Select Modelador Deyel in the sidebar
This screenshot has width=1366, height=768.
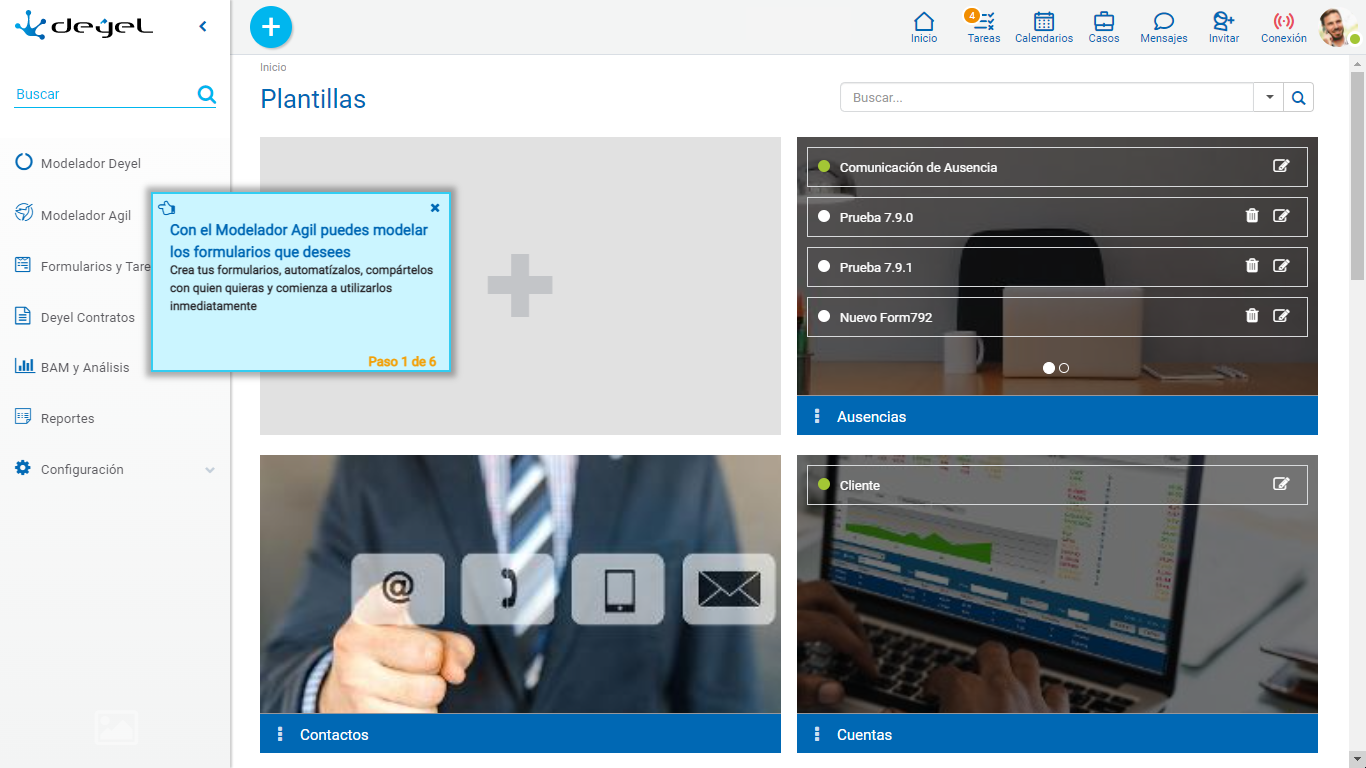(90, 163)
